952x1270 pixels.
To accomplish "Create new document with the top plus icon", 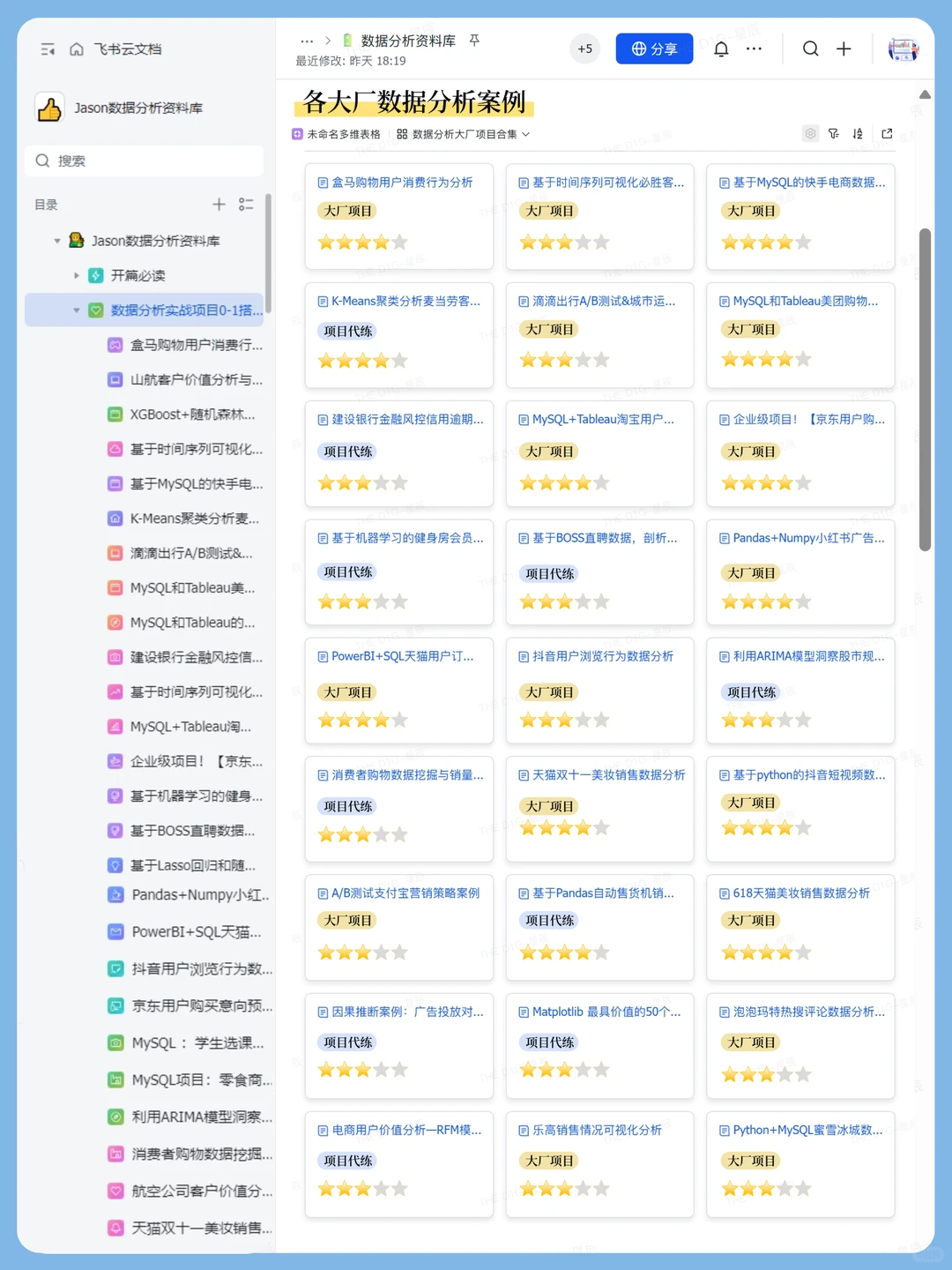I will point(844,49).
